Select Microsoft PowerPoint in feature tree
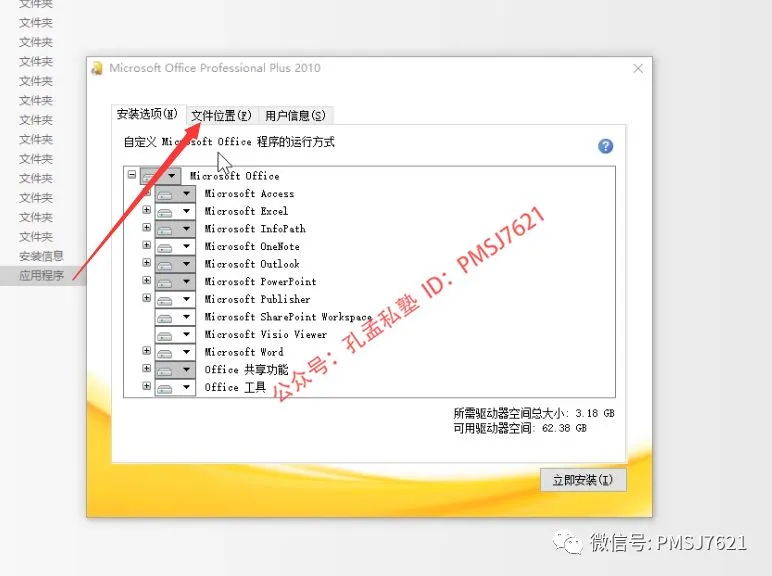Image resolution: width=772 pixels, height=576 pixels. coord(260,282)
